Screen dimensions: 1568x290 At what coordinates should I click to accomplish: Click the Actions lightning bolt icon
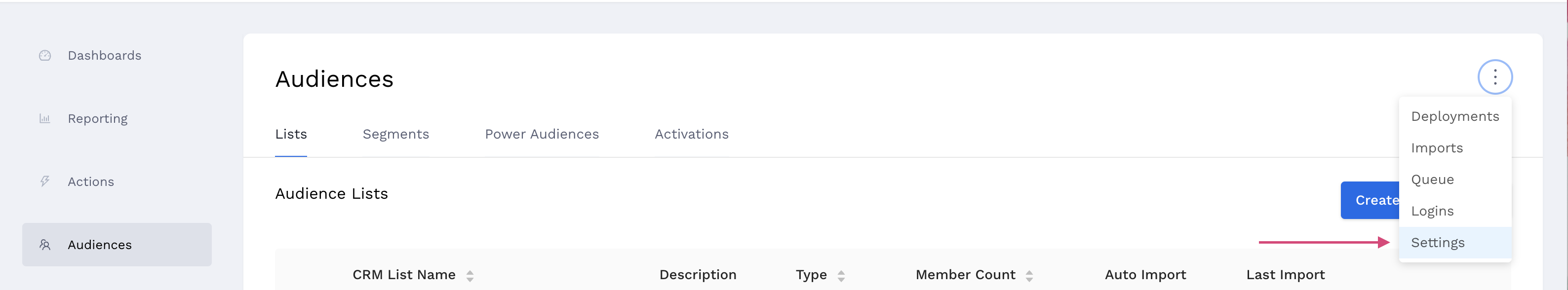pyautogui.click(x=45, y=181)
